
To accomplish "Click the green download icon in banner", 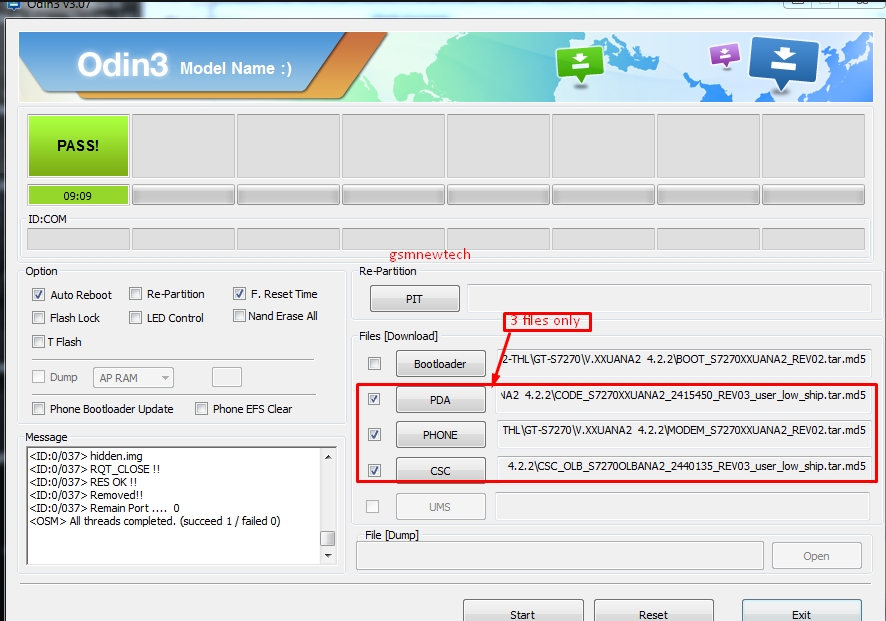I will click(580, 64).
